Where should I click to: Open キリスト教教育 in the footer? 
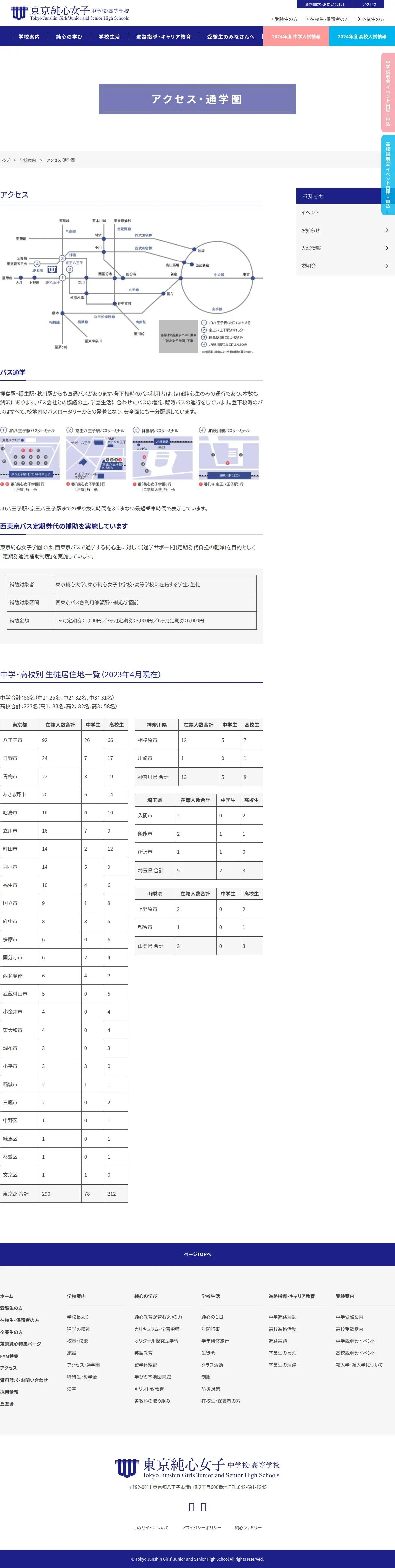point(149,1389)
